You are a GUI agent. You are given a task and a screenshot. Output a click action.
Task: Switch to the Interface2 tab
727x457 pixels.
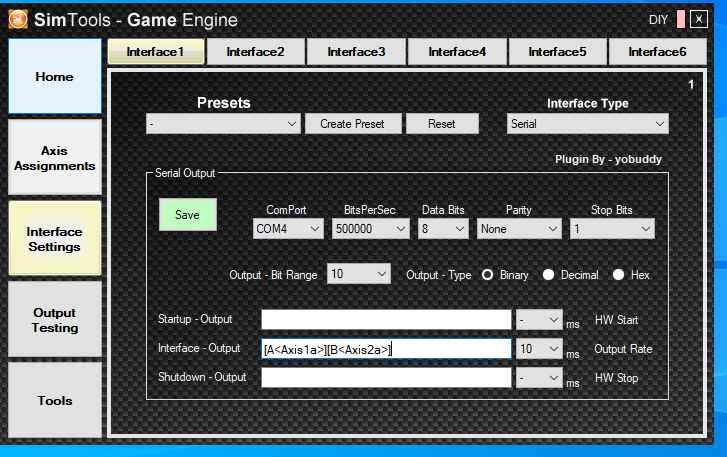tap(255, 51)
